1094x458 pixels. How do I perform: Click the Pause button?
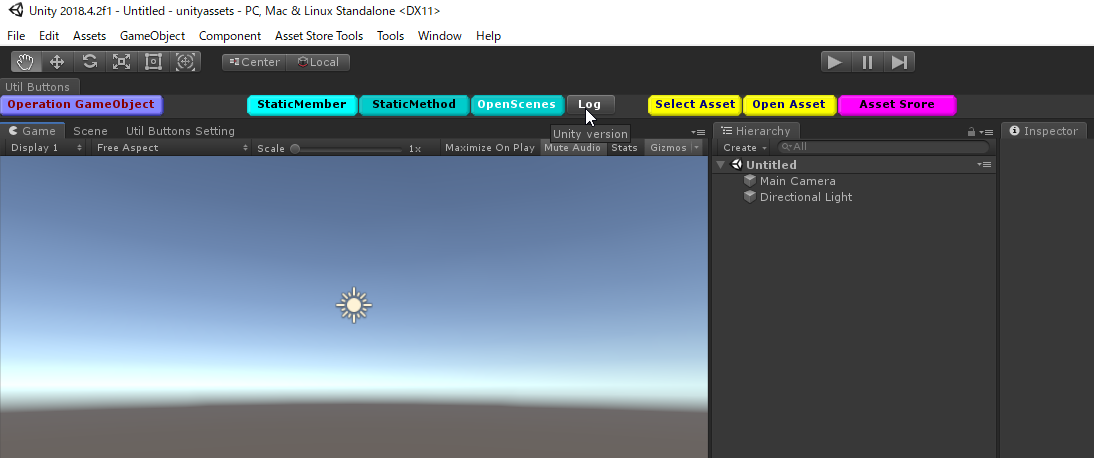click(867, 62)
